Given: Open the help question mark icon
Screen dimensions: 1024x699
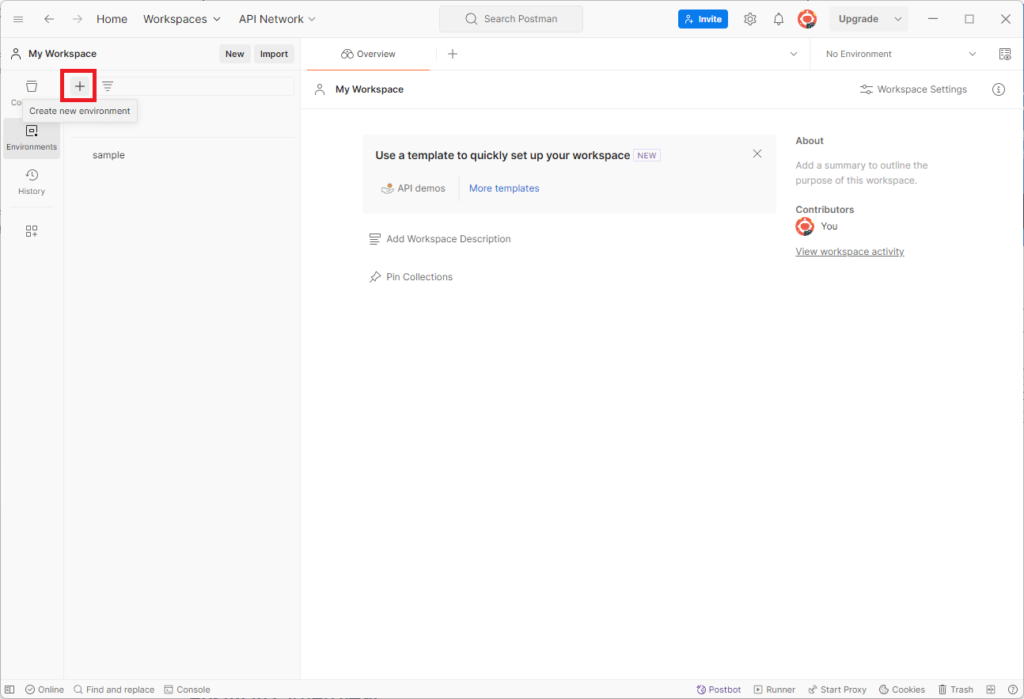Looking at the screenshot, I should pyautogui.click(x=1013, y=689).
